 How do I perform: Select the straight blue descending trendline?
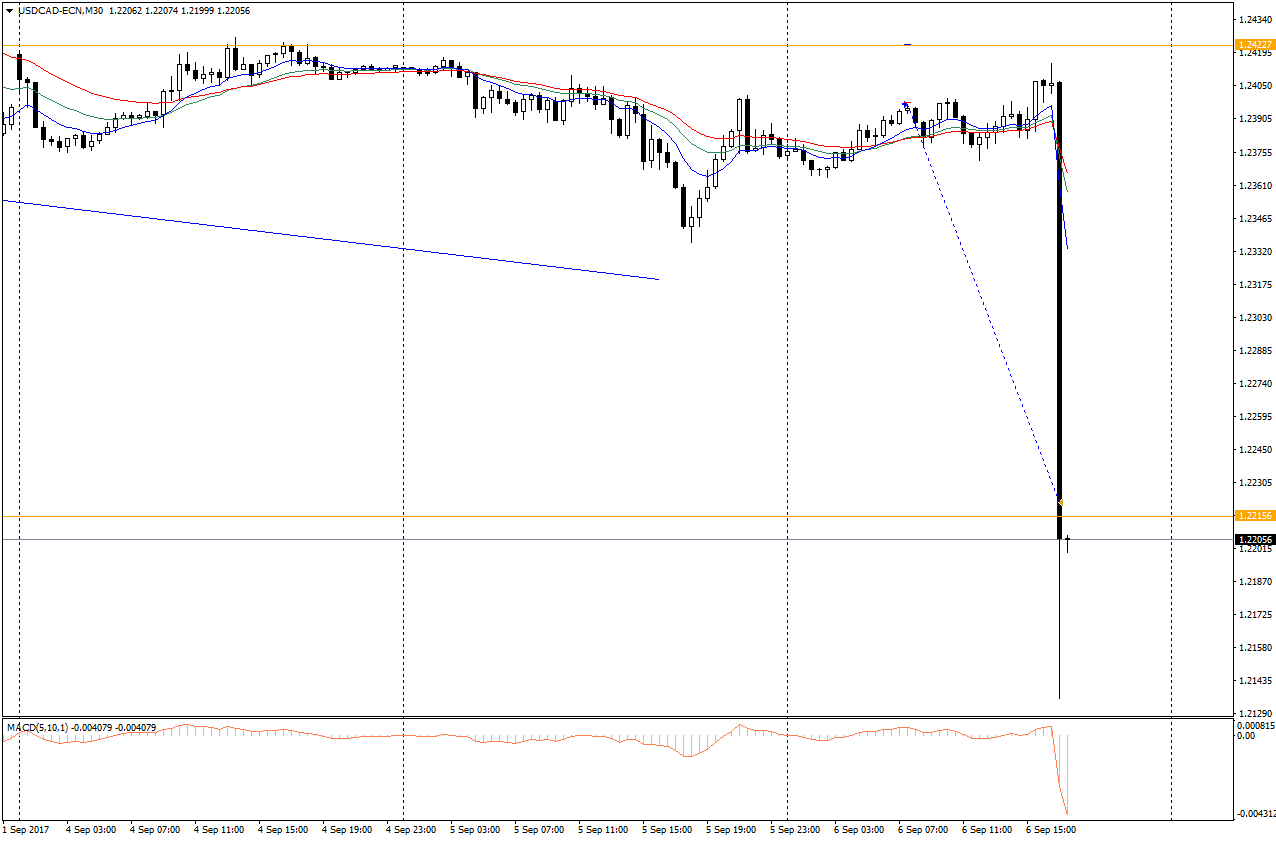click(330, 240)
